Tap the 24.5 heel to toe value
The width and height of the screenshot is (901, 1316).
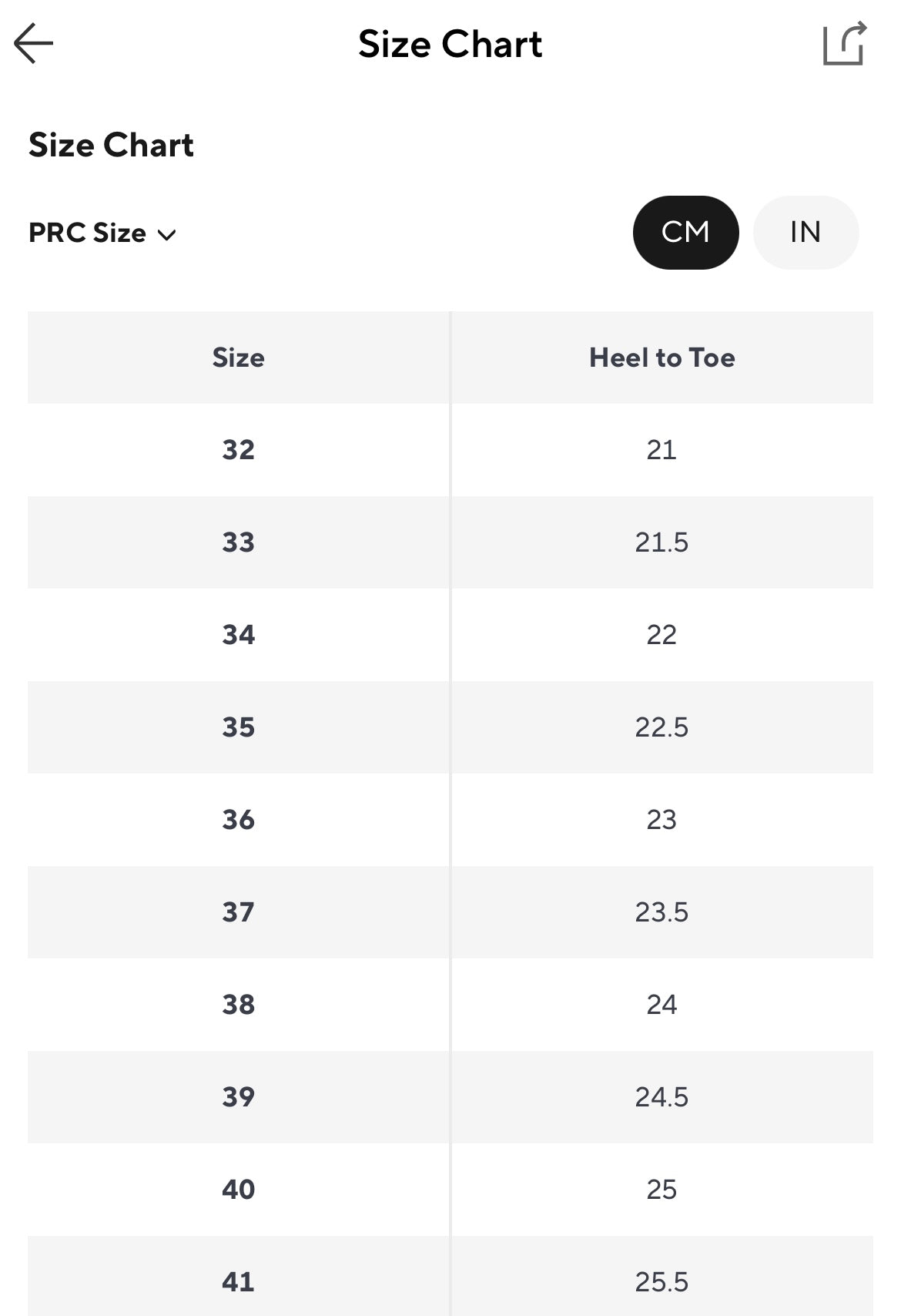coord(662,1097)
